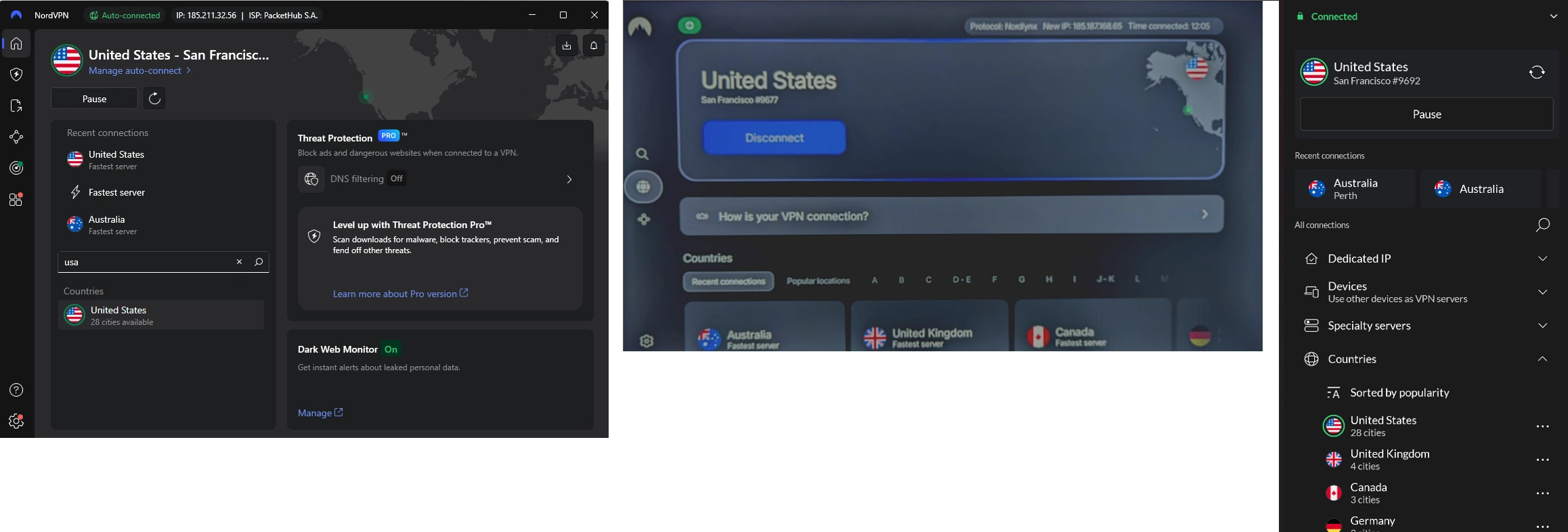The width and height of the screenshot is (1568, 532).
Task: Click magnifier icon in 'usa' search field
Action: click(x=259, y=262)
